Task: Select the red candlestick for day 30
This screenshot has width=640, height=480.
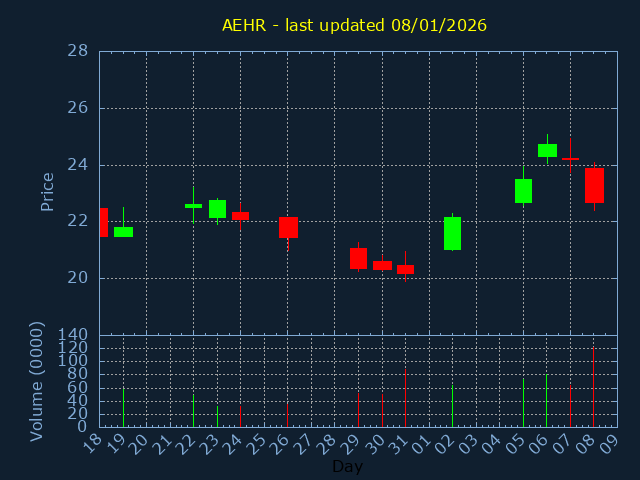Action: pos(382,265)
